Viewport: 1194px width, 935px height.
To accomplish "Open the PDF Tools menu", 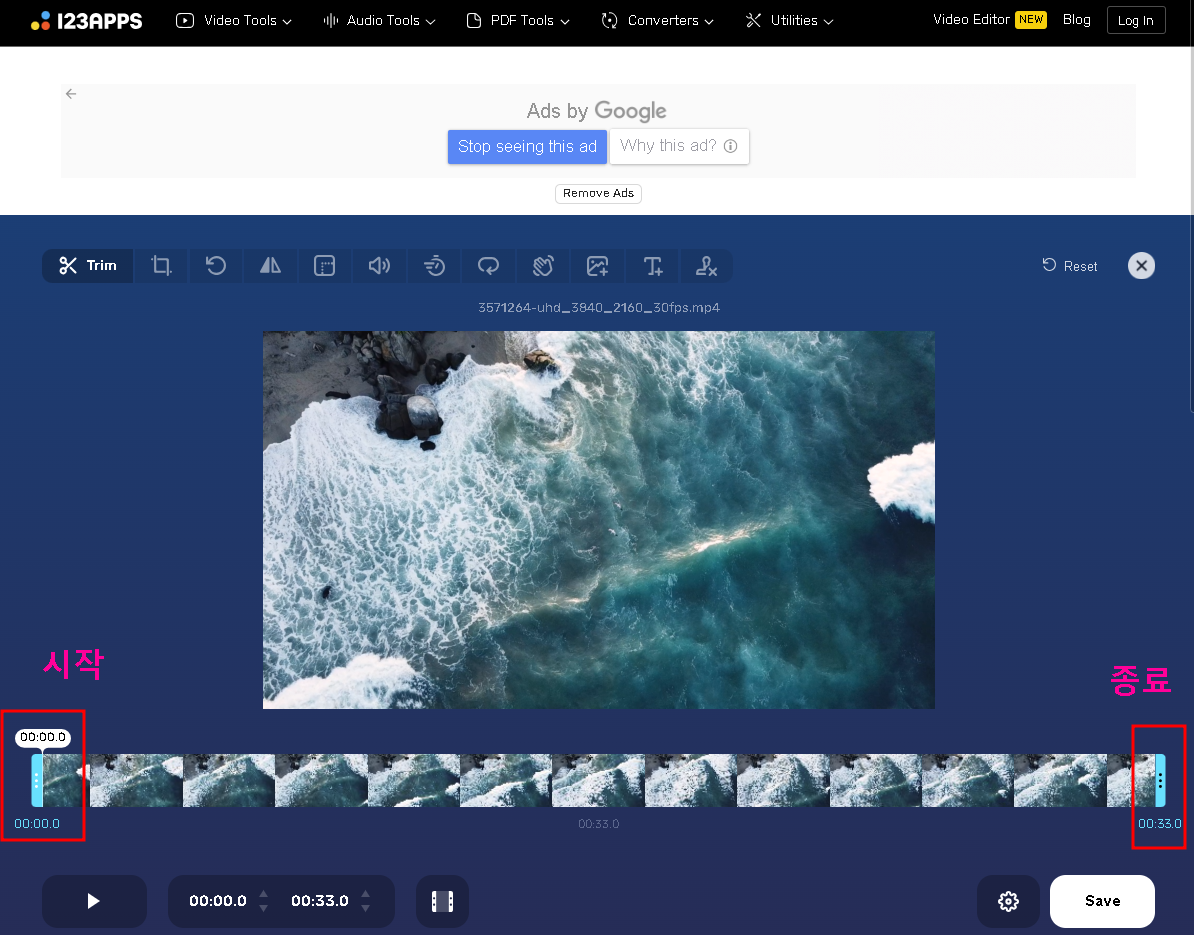I will [x=518, y=21].
